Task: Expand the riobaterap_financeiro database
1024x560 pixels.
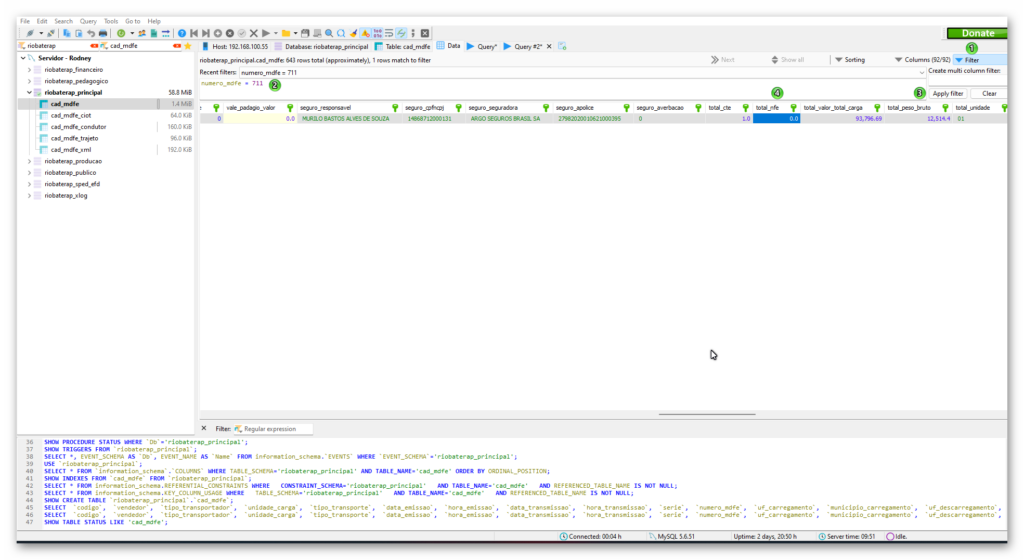Action: coord(29,70)
